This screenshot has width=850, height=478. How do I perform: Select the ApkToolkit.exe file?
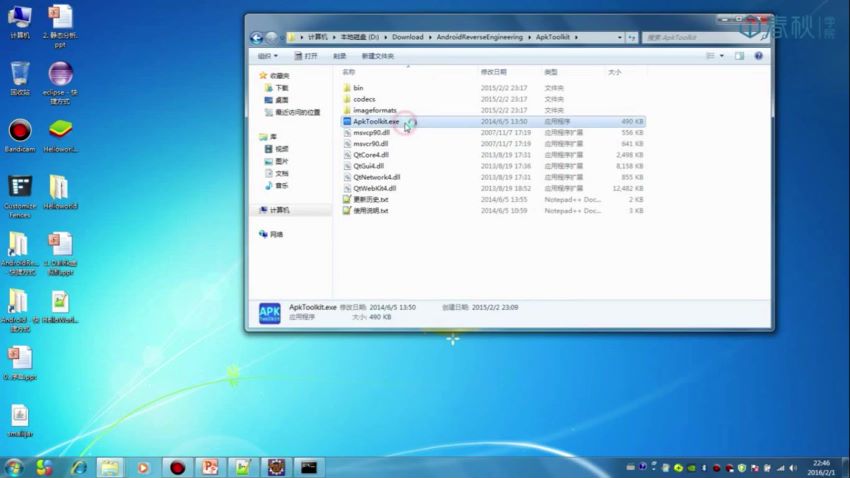point(376,121)
